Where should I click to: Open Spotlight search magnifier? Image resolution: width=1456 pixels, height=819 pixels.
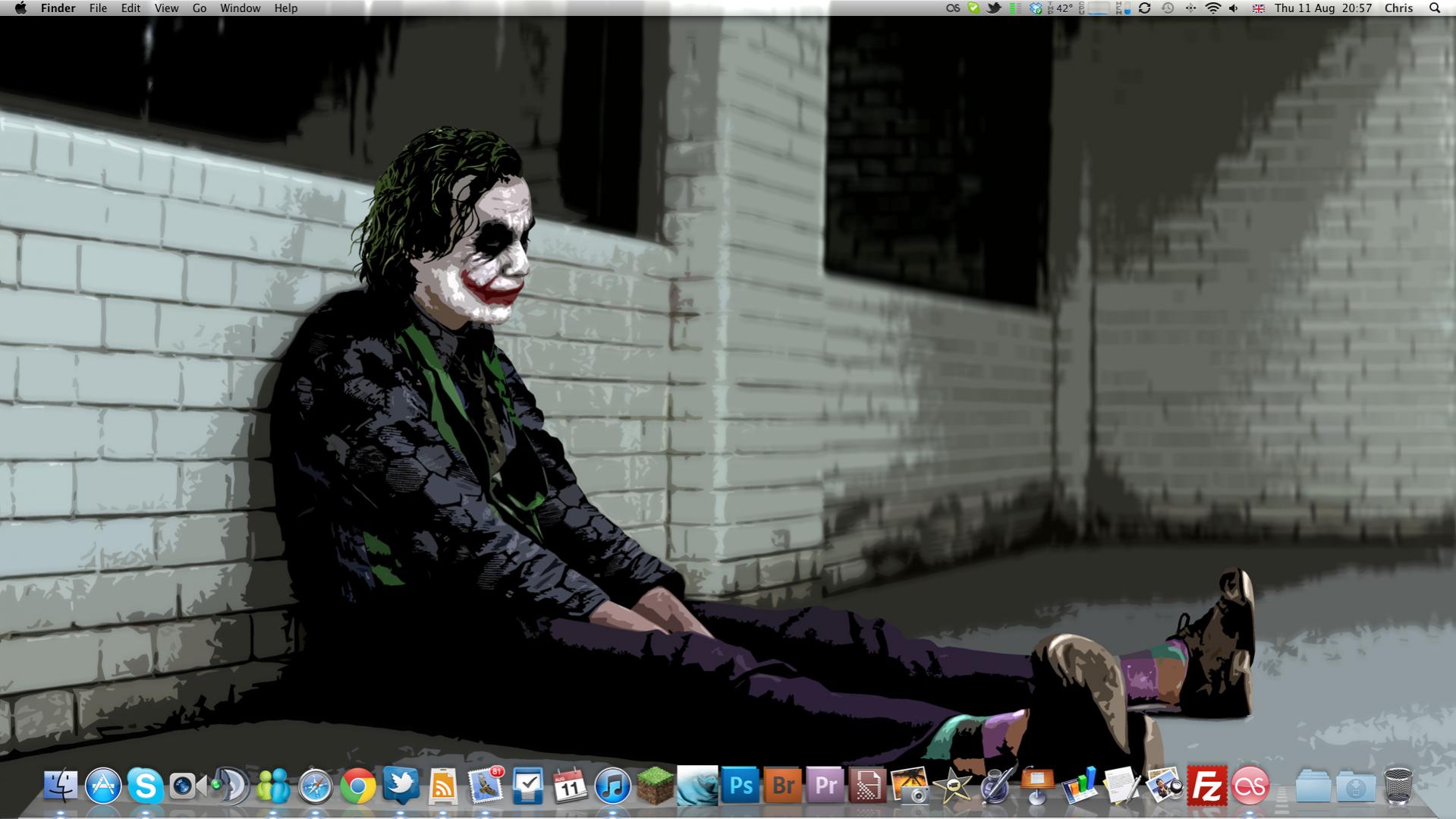point(1434,8)
